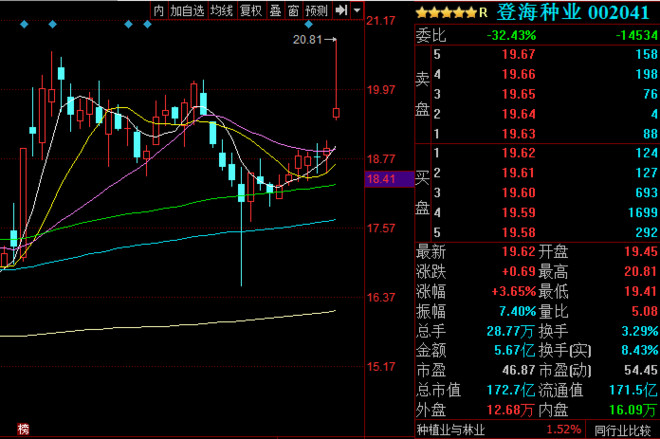Click the highlighted 18.41 price label

coord(389,179)
